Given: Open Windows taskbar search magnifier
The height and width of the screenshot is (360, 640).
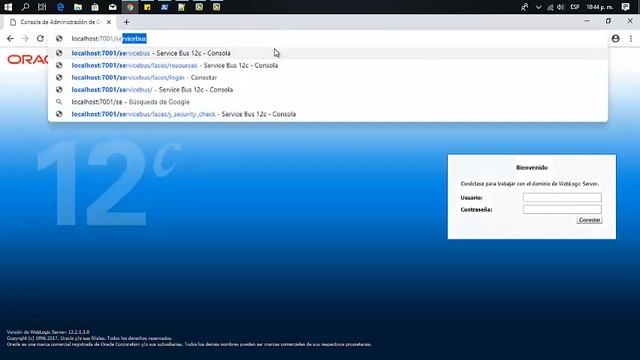Looking at the screenshot, I should (x=25, y=7).
